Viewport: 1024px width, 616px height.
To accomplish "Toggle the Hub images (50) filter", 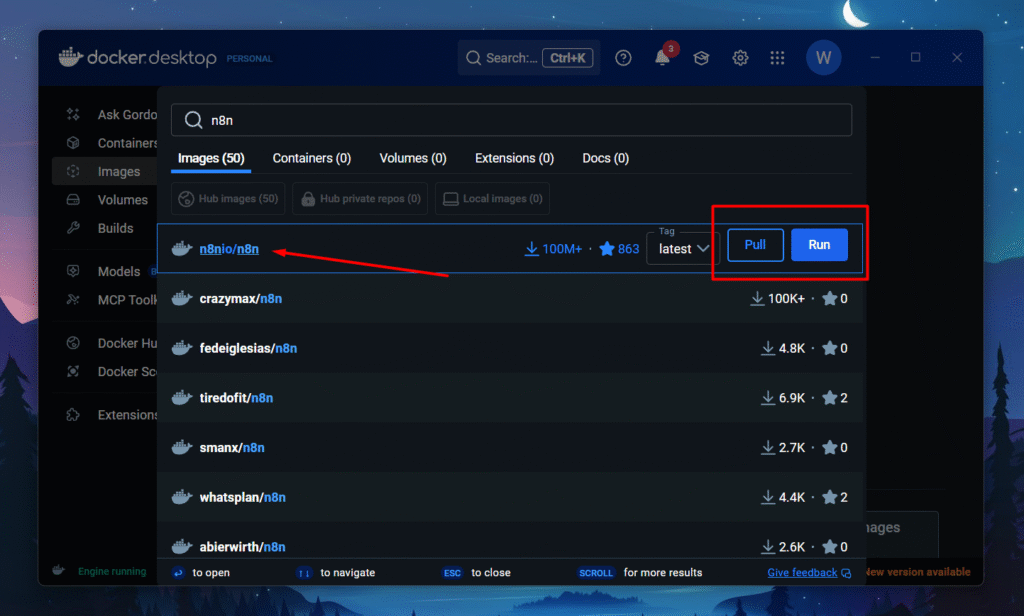I will point(228,199).
